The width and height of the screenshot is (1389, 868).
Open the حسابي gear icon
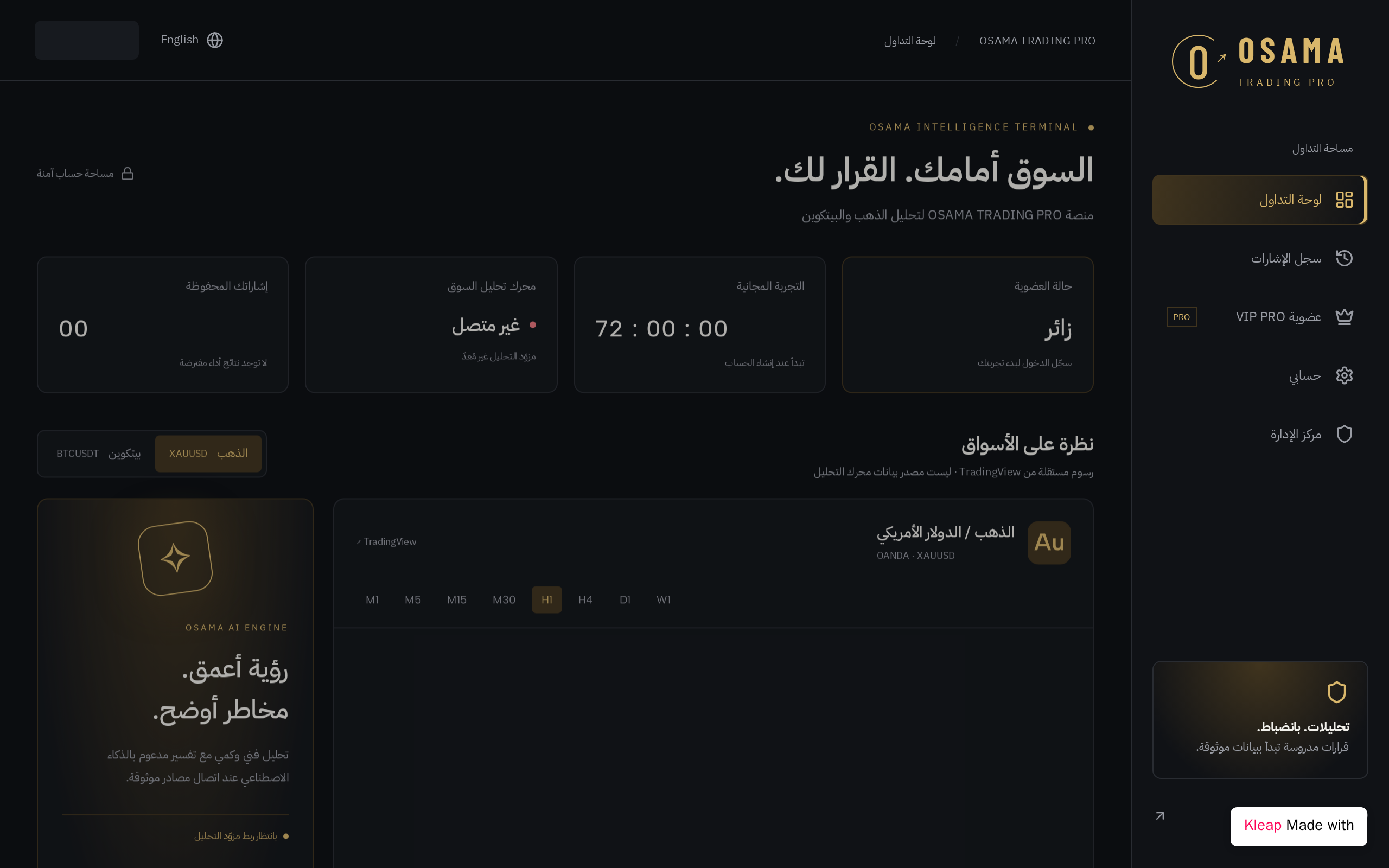tap(1344, 375)
